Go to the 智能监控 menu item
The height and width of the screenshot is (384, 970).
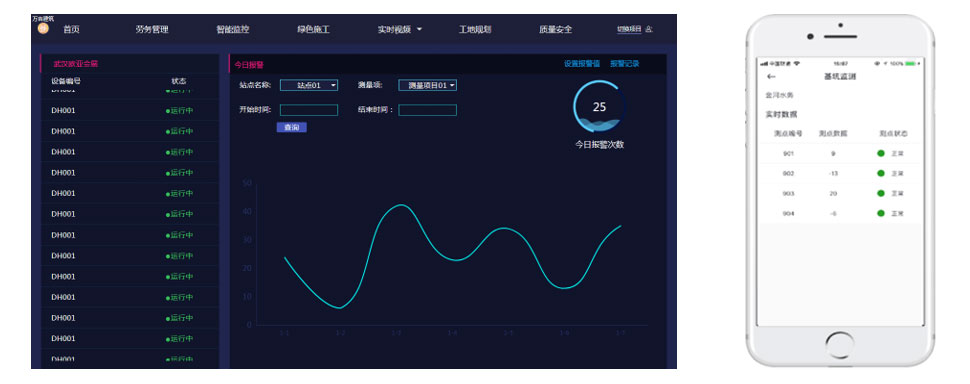[x=233, y=29]
